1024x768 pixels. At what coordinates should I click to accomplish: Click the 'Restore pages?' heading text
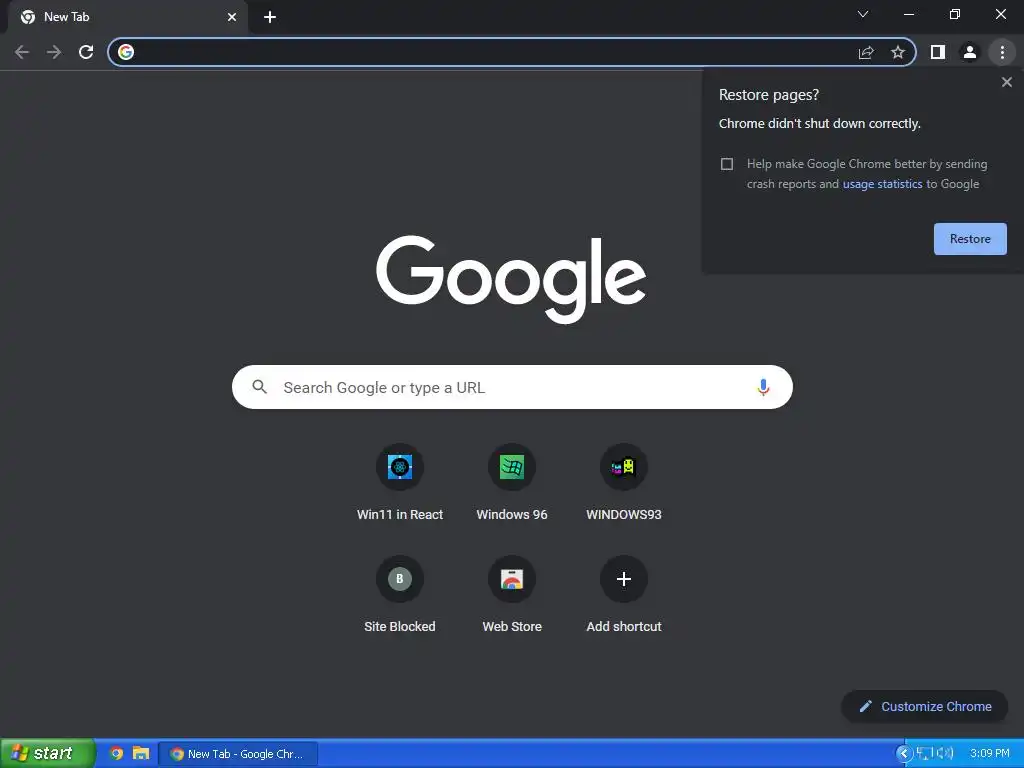pos(769,95)
